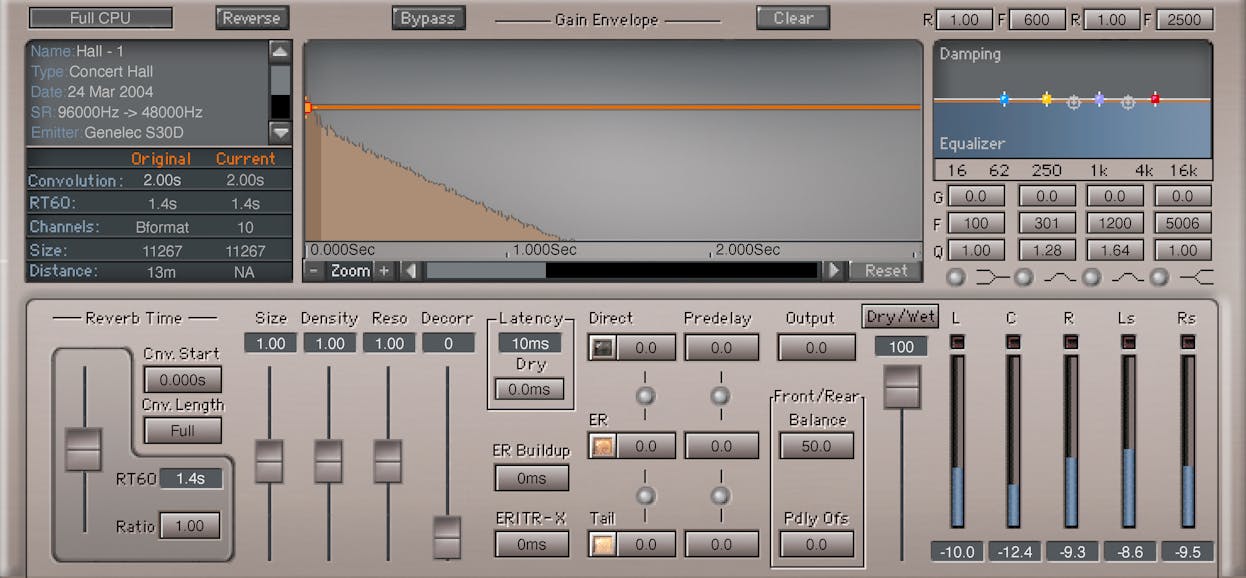
Task: Toggle the Reverse button
Action: coord(251,17)
